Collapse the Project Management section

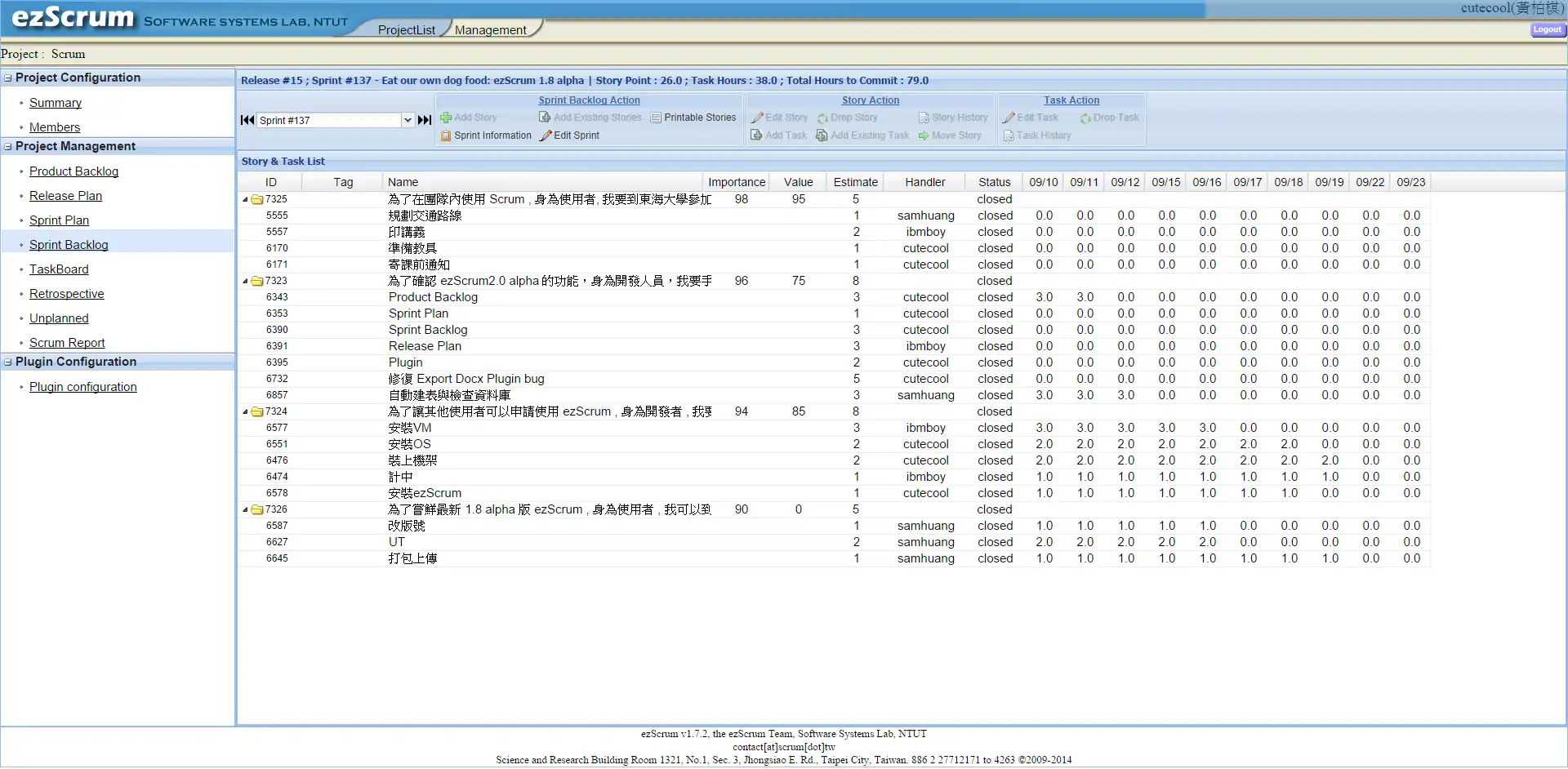(x=8, y=146)
